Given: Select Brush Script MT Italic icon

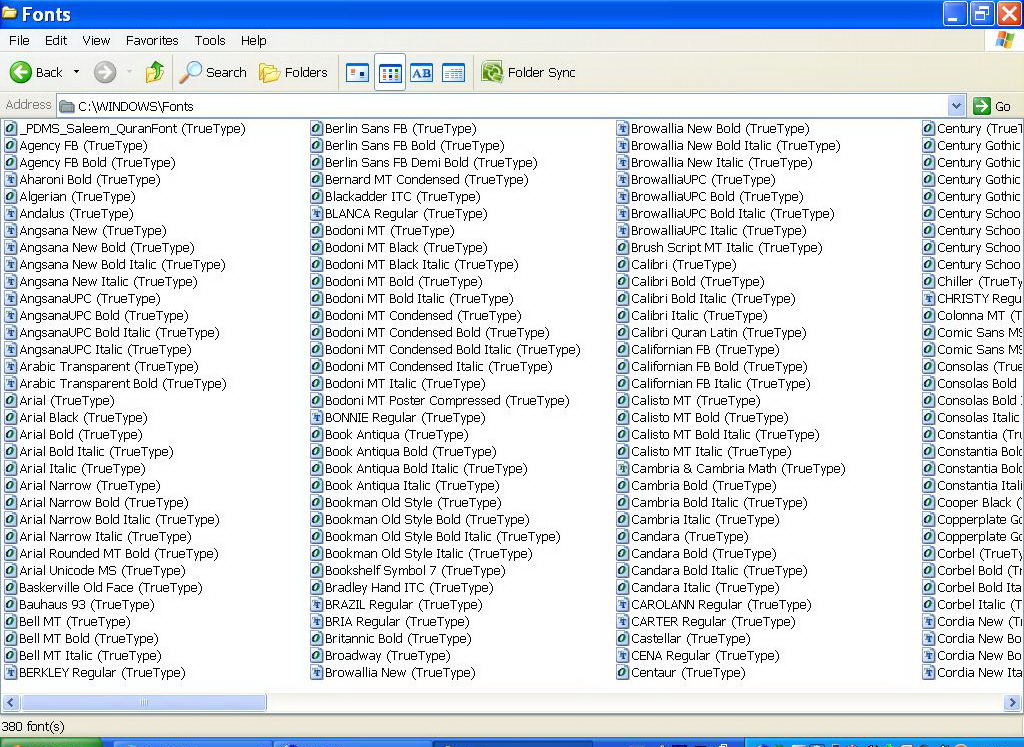Looking at the screenshot, I should click(x=622, y=247).
